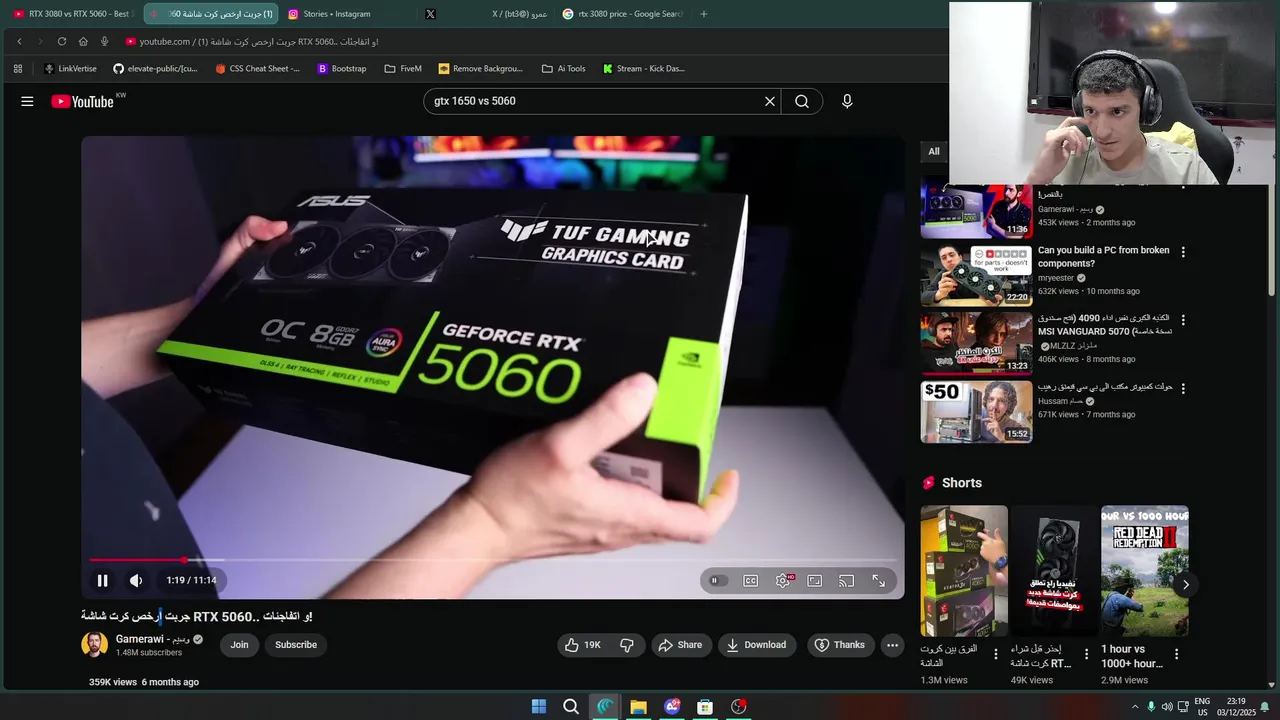The image size is (1280, 720).
Task: Show the next Shorts with the arrow
Action: click(x=1186, y=585)
